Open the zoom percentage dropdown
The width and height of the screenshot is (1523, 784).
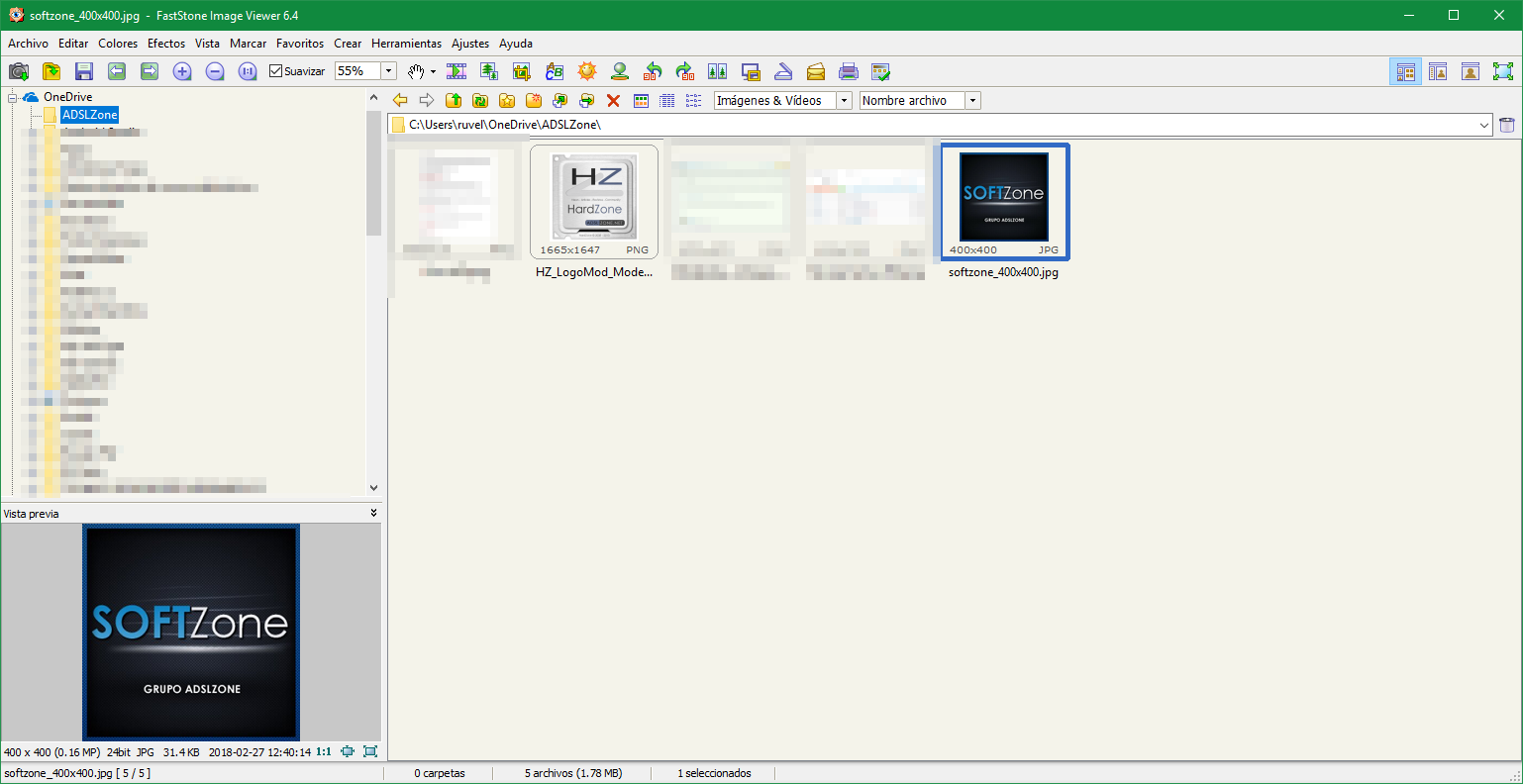(x=388, y=70)
